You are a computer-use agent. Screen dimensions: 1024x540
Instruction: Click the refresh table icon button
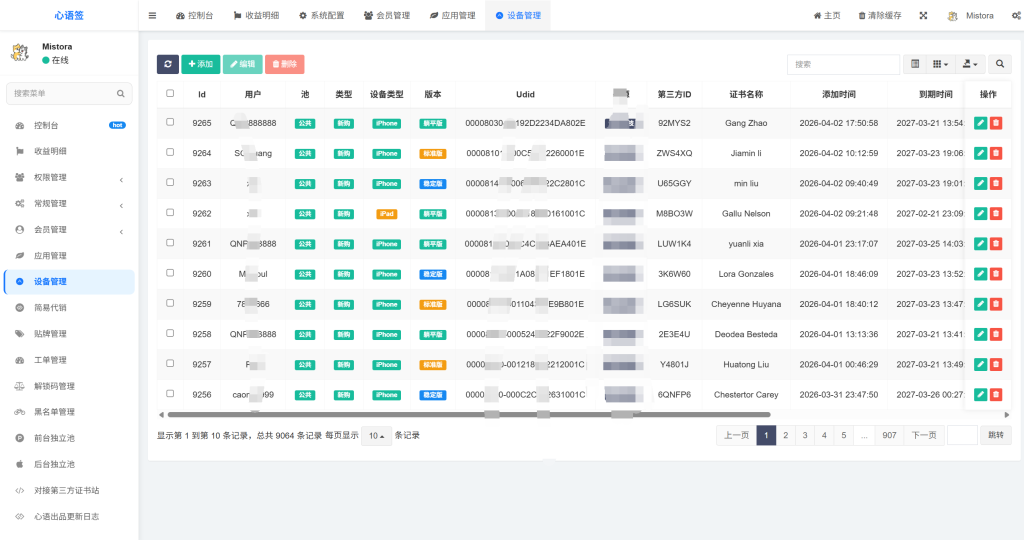(168, 64)
